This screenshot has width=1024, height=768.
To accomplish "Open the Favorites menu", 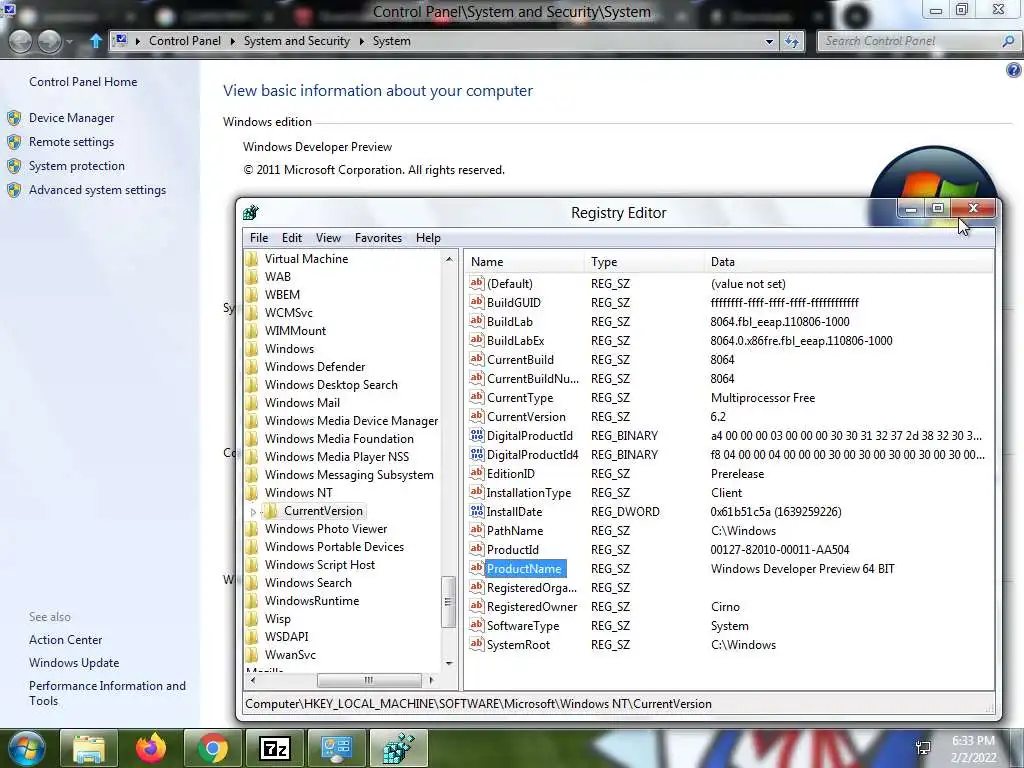I will [378, 238].
